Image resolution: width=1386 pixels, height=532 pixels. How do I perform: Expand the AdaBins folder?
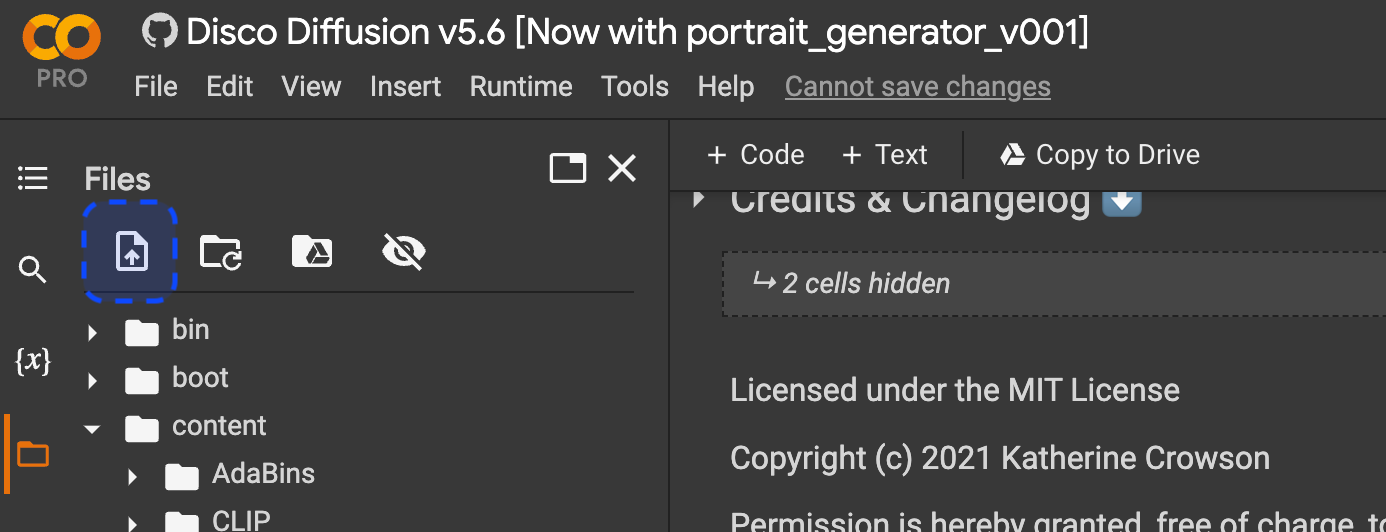pyautogui.click(x=133, y=477)
